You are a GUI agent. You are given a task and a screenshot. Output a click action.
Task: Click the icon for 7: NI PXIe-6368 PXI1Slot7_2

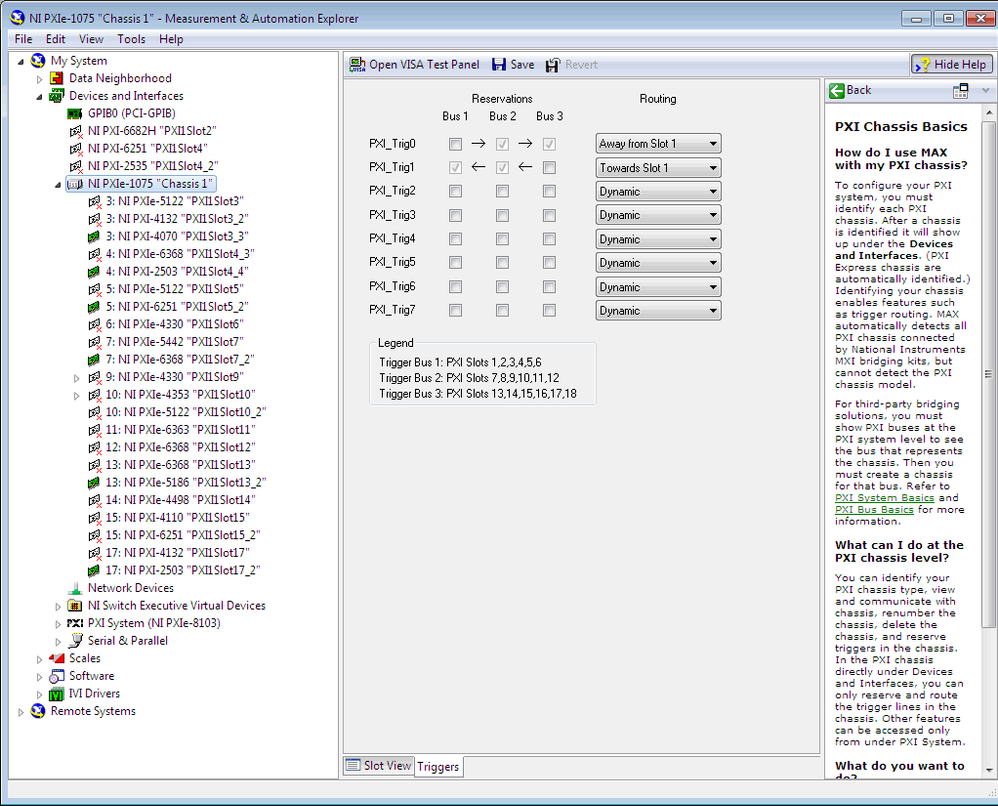click(94, 360)
